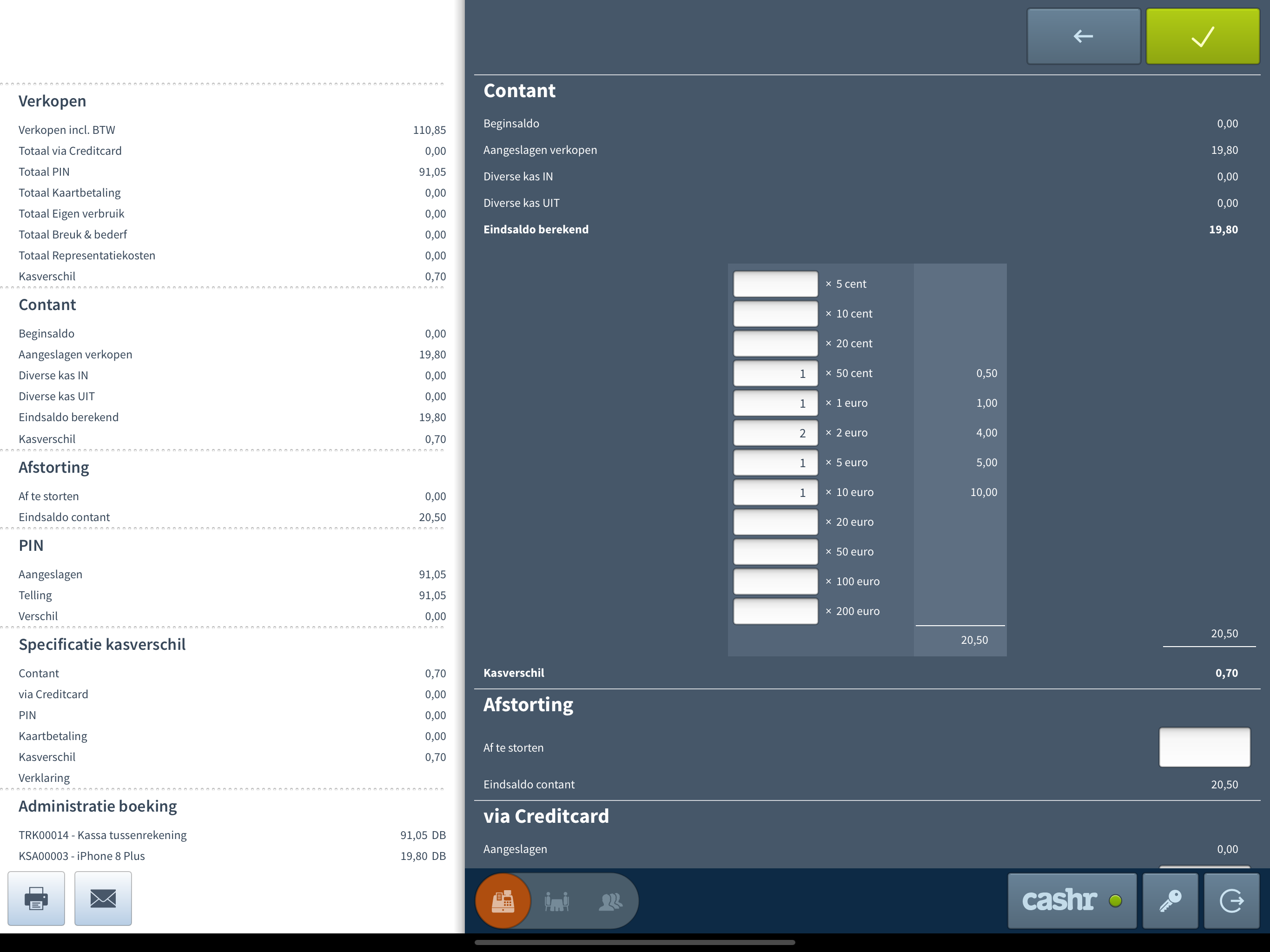This screenshot has width=1270, height=952.
Task: Select the 10 cent count field
Action: (x=775, y=313)
